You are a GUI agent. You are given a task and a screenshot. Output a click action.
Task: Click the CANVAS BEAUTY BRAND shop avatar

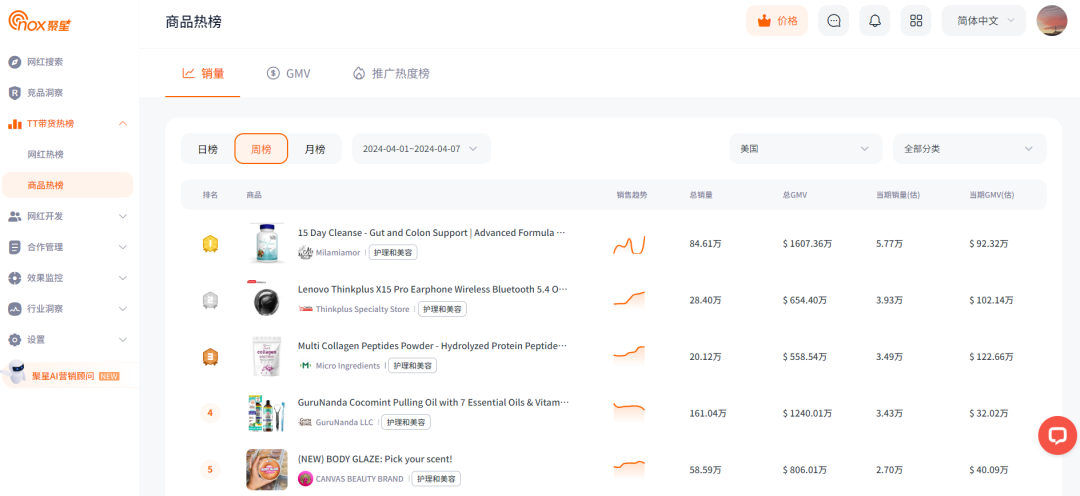coord(305,479)
